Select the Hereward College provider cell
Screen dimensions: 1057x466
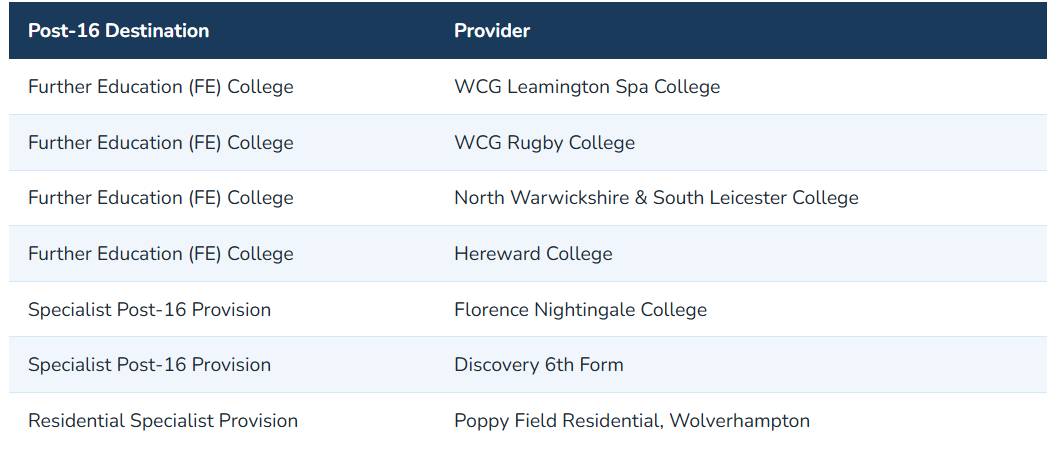click(533, 254)
